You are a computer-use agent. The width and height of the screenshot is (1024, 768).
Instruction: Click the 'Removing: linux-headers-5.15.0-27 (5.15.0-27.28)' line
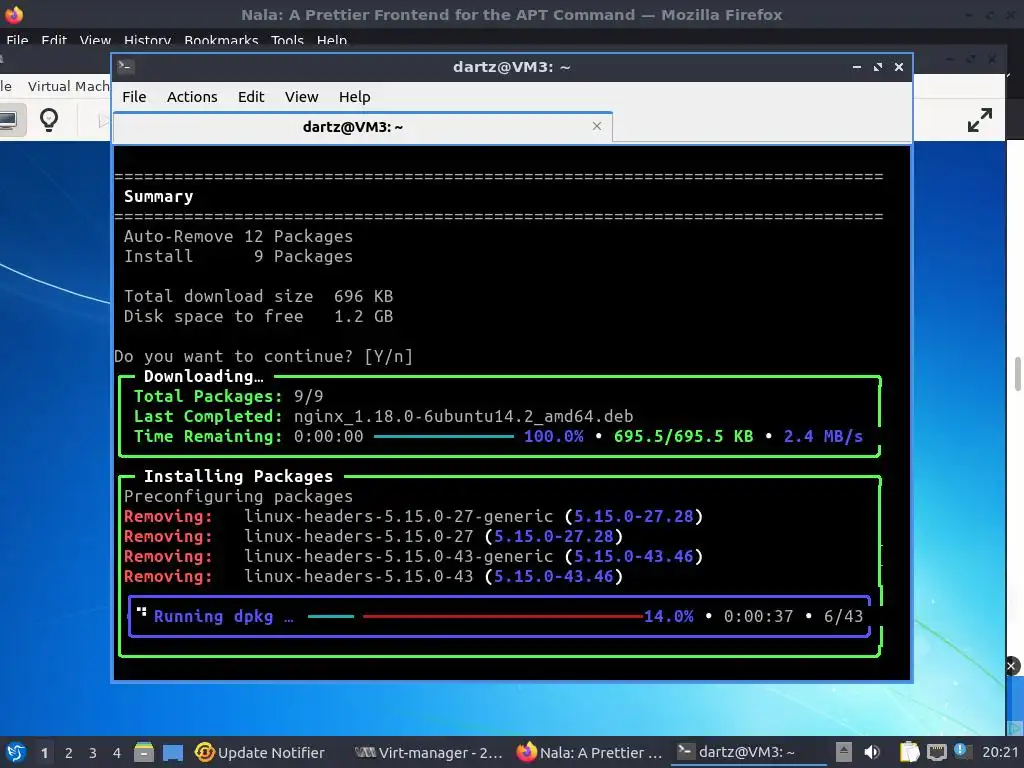click(374, 536)
